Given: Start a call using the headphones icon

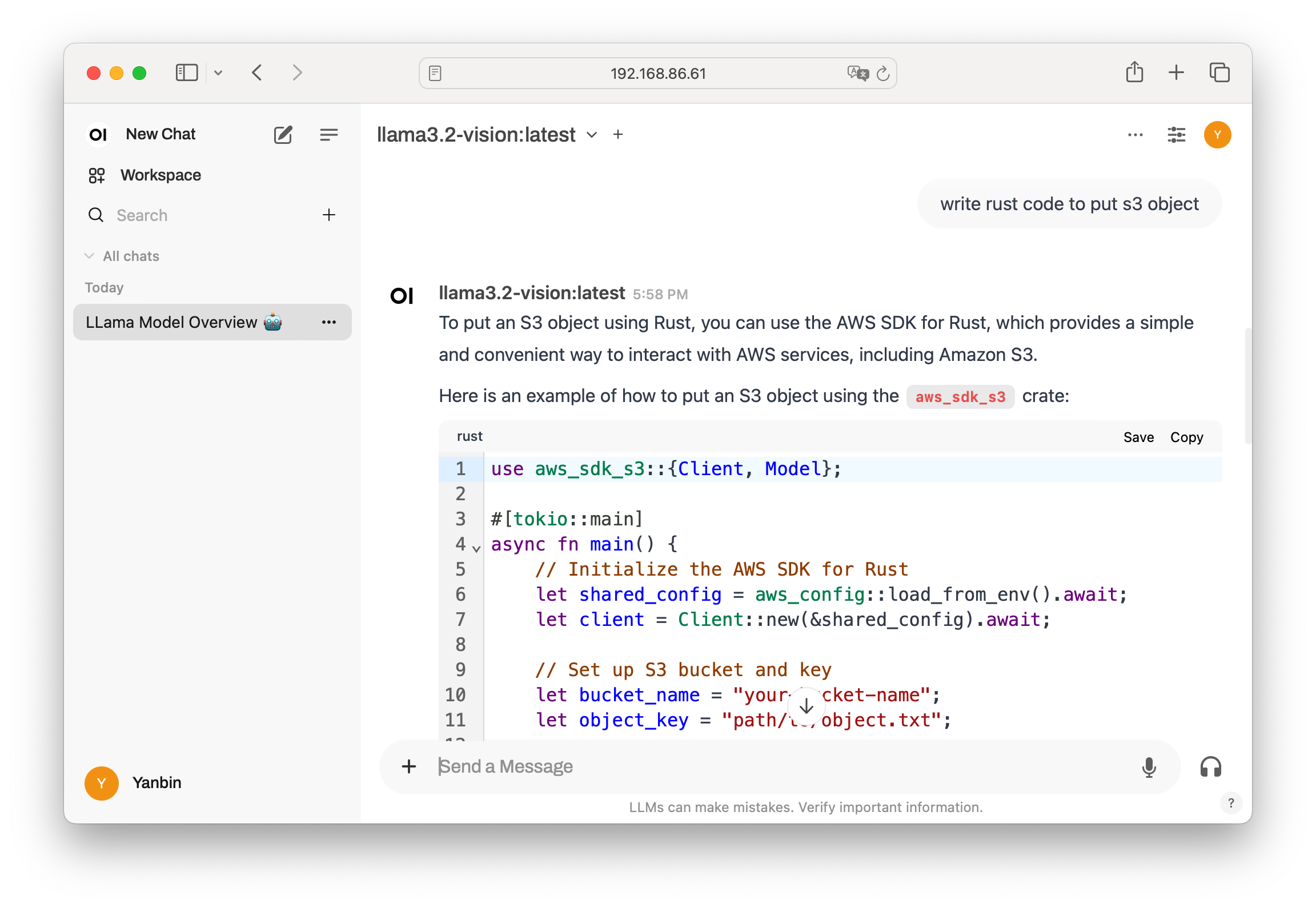Looking at the screenshot, I should [1210, 767].
